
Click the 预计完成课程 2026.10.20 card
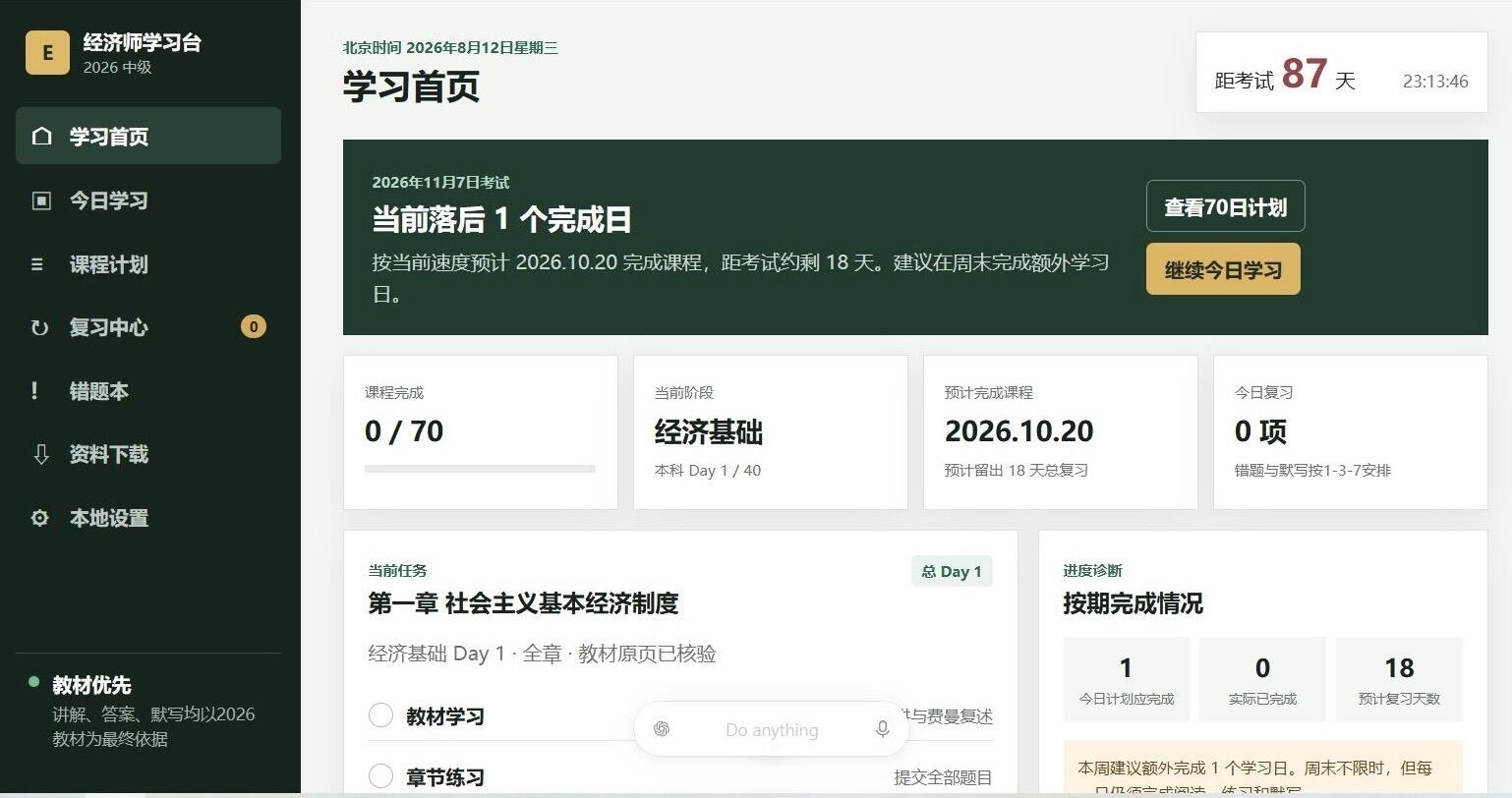click(x=1061, y=432)
